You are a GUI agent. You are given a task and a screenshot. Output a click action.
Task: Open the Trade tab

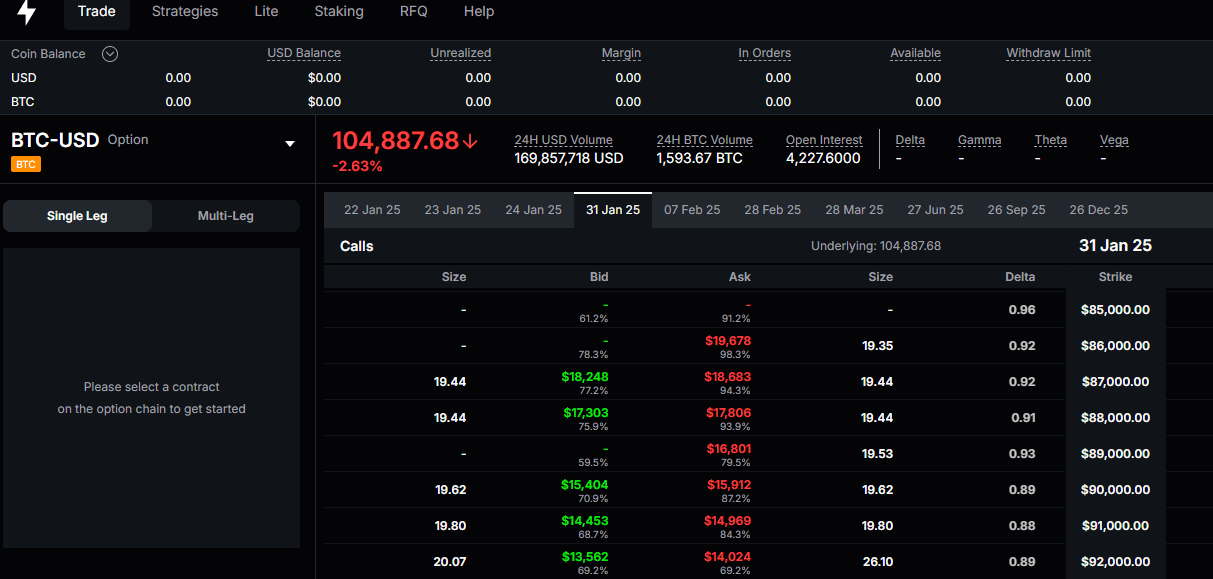coord(97,12)
